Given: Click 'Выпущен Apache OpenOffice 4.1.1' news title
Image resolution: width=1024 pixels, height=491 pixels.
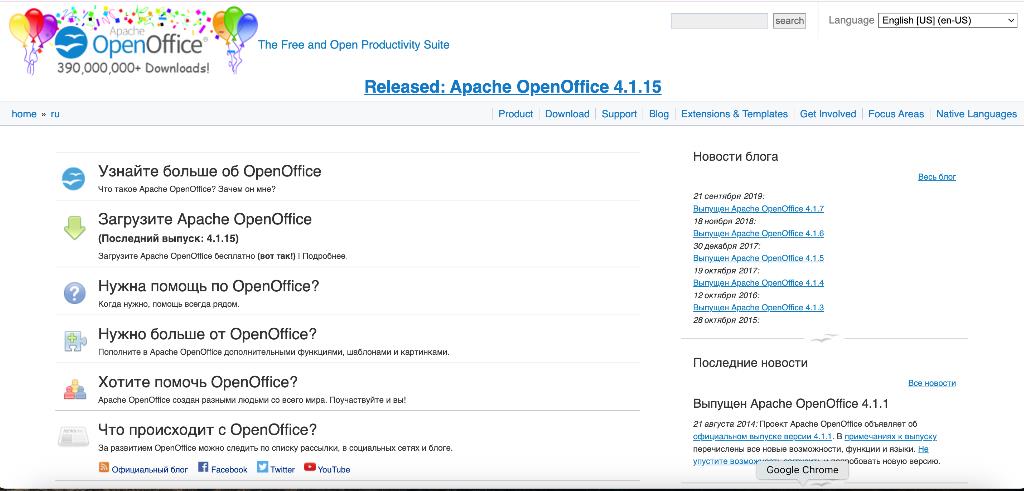Looking at the screenshot, I should point(791,404).
